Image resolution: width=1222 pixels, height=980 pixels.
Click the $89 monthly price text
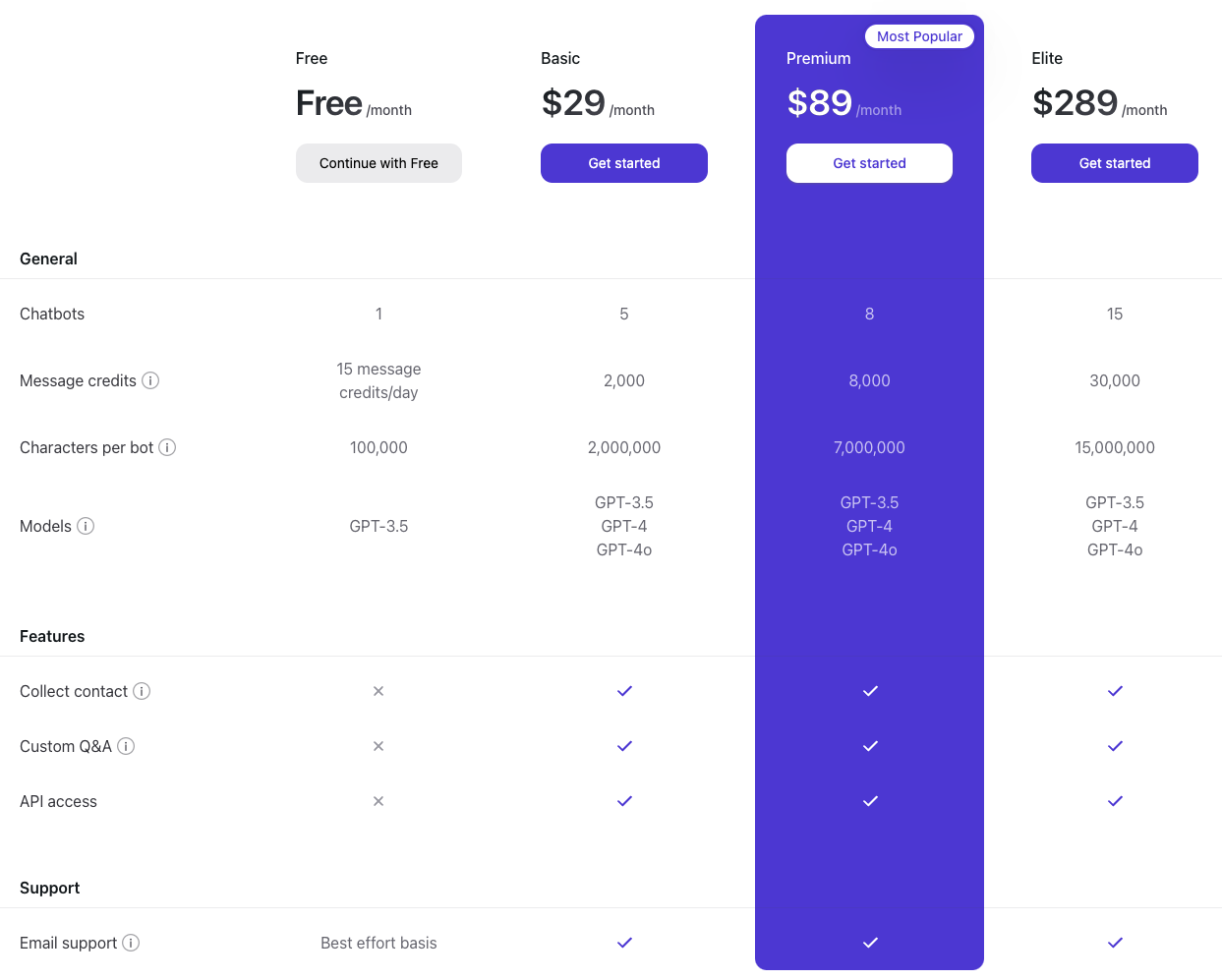point(819,102)
